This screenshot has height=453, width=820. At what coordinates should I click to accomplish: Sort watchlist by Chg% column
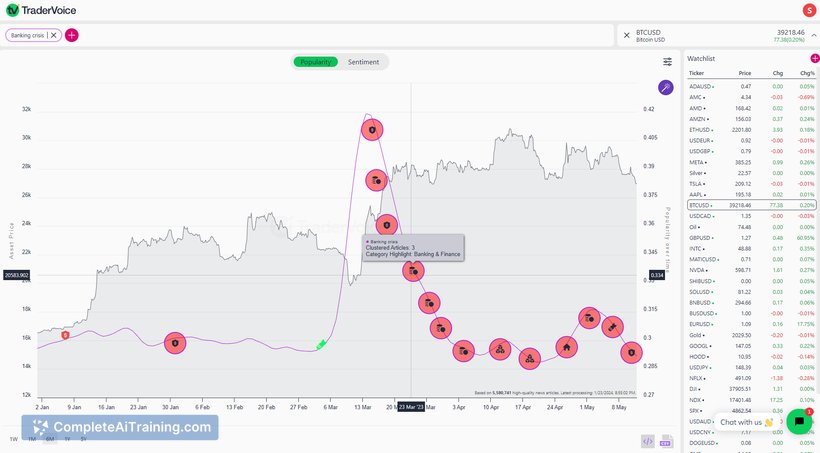point(807,73)
